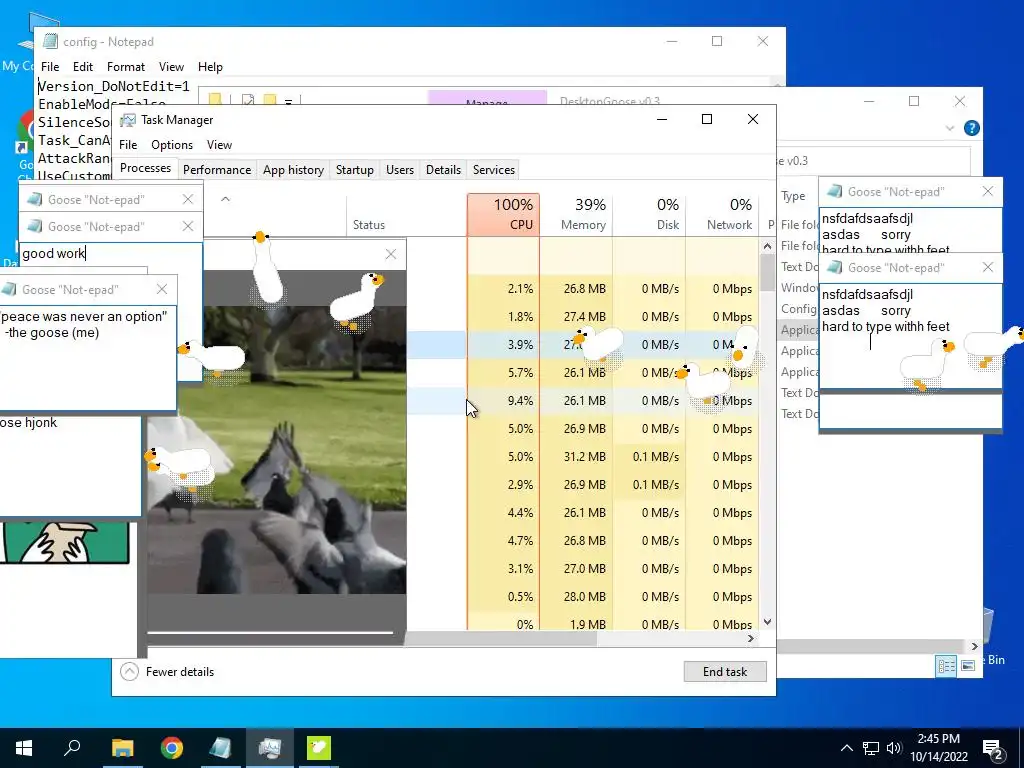The width and height of the screenshot is (1024, 768).
Task: Switch to the Startup tab
Action: pos(355,170)
